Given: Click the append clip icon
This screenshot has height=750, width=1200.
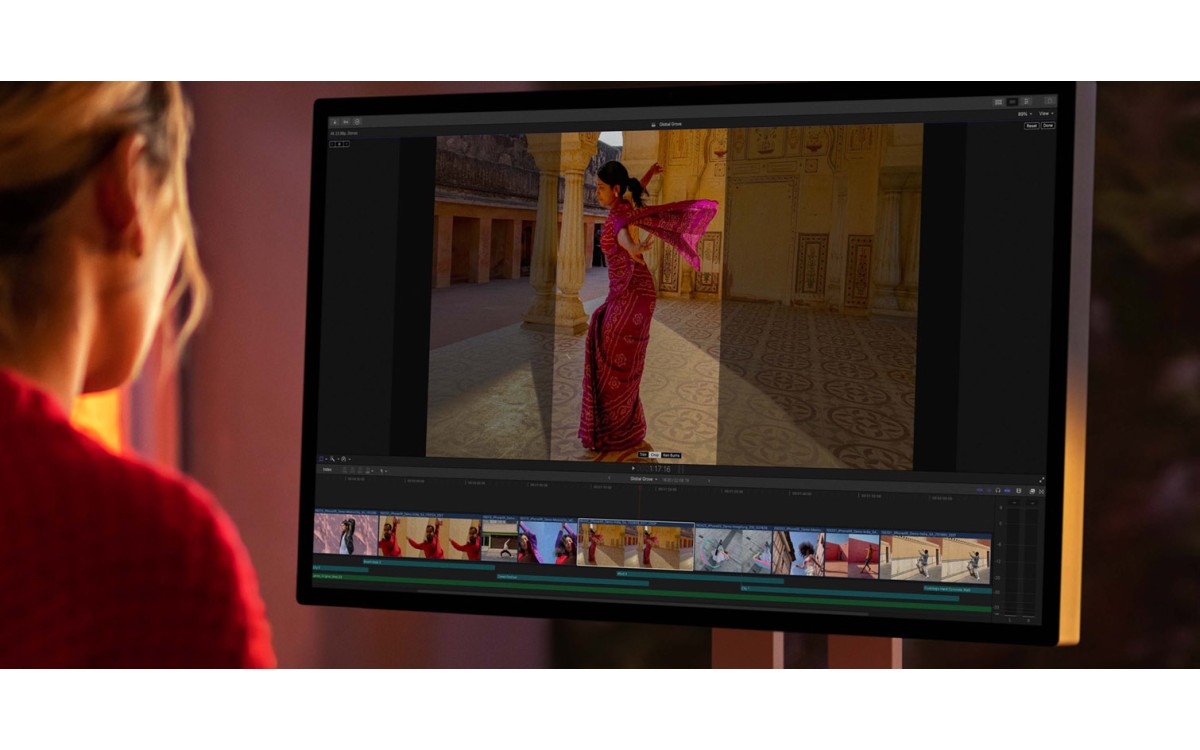Looking at the screenshot, I should [360, 471].
